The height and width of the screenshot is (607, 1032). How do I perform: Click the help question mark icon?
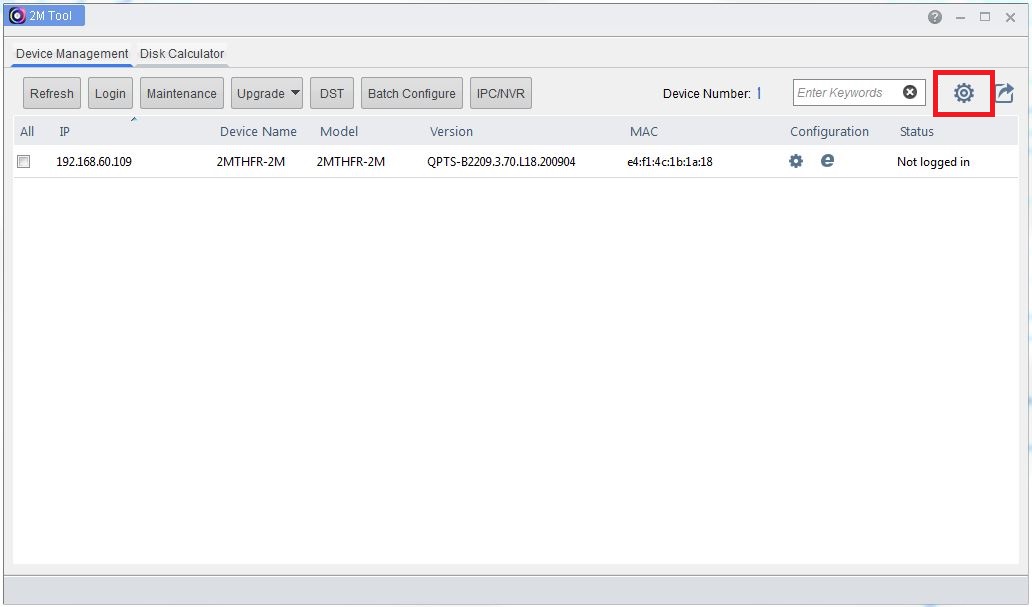click(x=935, y=17)
